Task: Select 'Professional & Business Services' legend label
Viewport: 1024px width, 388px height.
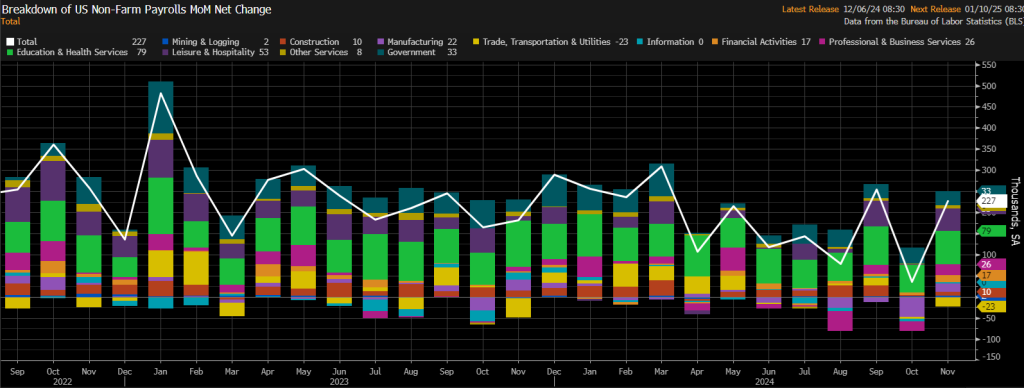Action: pos(895,42)
